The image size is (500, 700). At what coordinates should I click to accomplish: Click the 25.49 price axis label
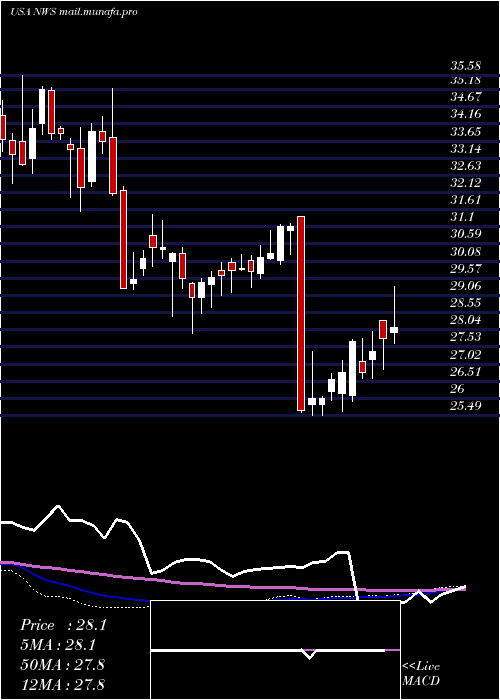(x=465, y=406)
